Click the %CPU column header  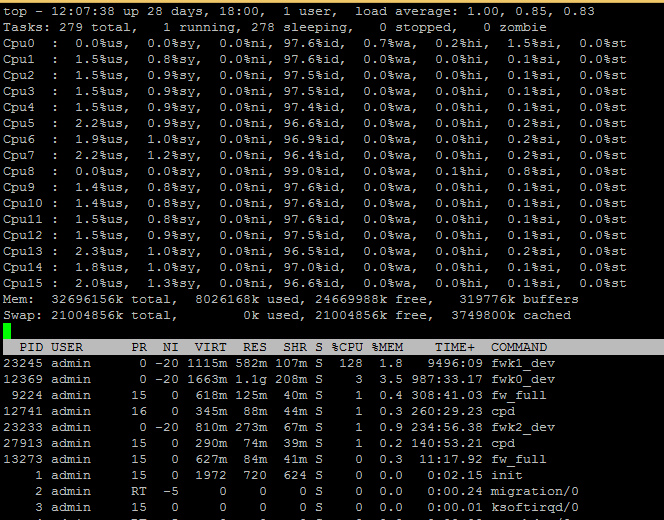[347, 347]
